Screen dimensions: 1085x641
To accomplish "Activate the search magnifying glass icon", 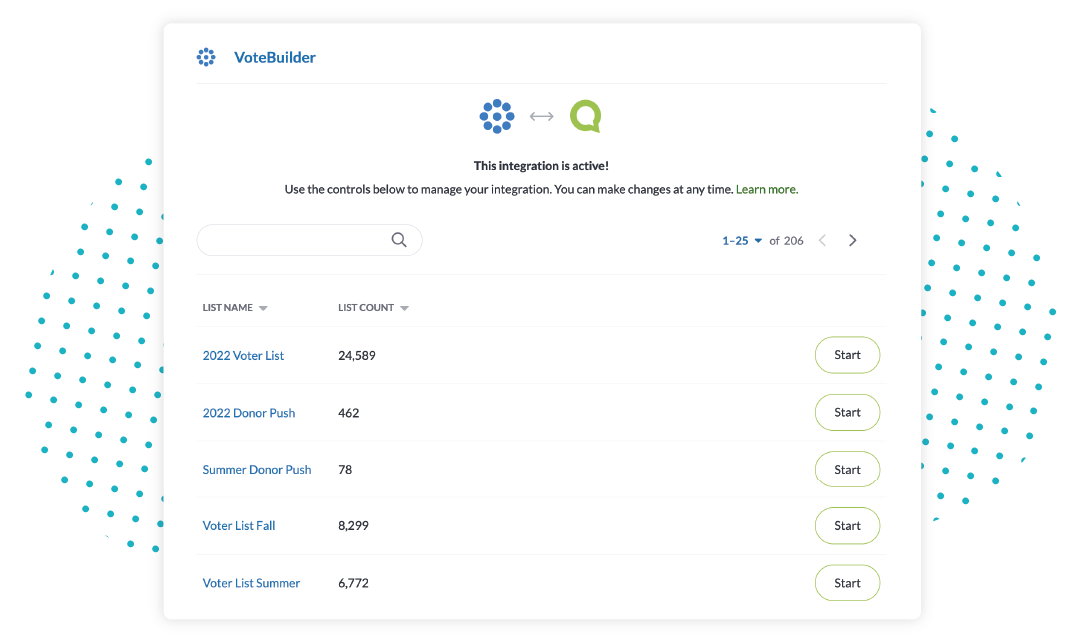I will coord(398,240).
